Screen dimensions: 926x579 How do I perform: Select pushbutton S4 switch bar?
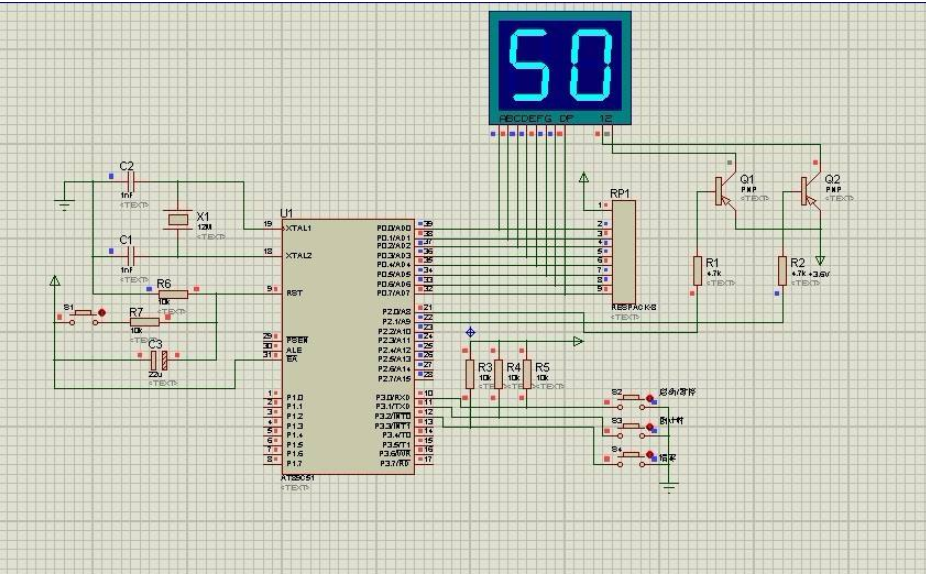[631, 454]
